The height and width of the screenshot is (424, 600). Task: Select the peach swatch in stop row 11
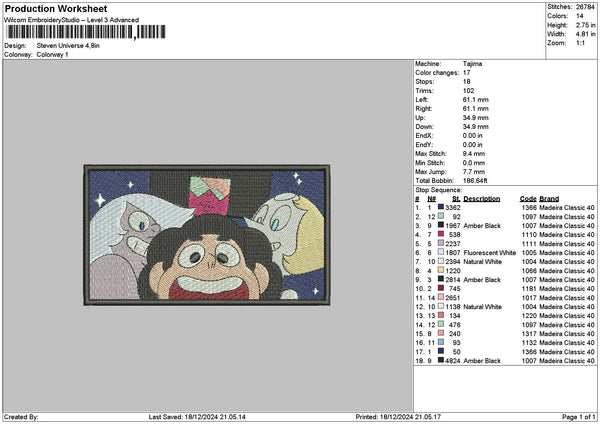click(x=441, y=297)
